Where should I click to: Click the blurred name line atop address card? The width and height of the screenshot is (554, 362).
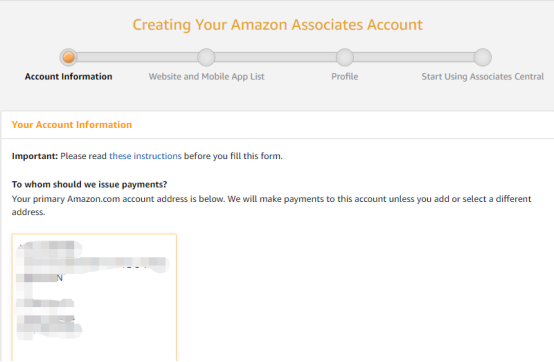tap(49, 246)
